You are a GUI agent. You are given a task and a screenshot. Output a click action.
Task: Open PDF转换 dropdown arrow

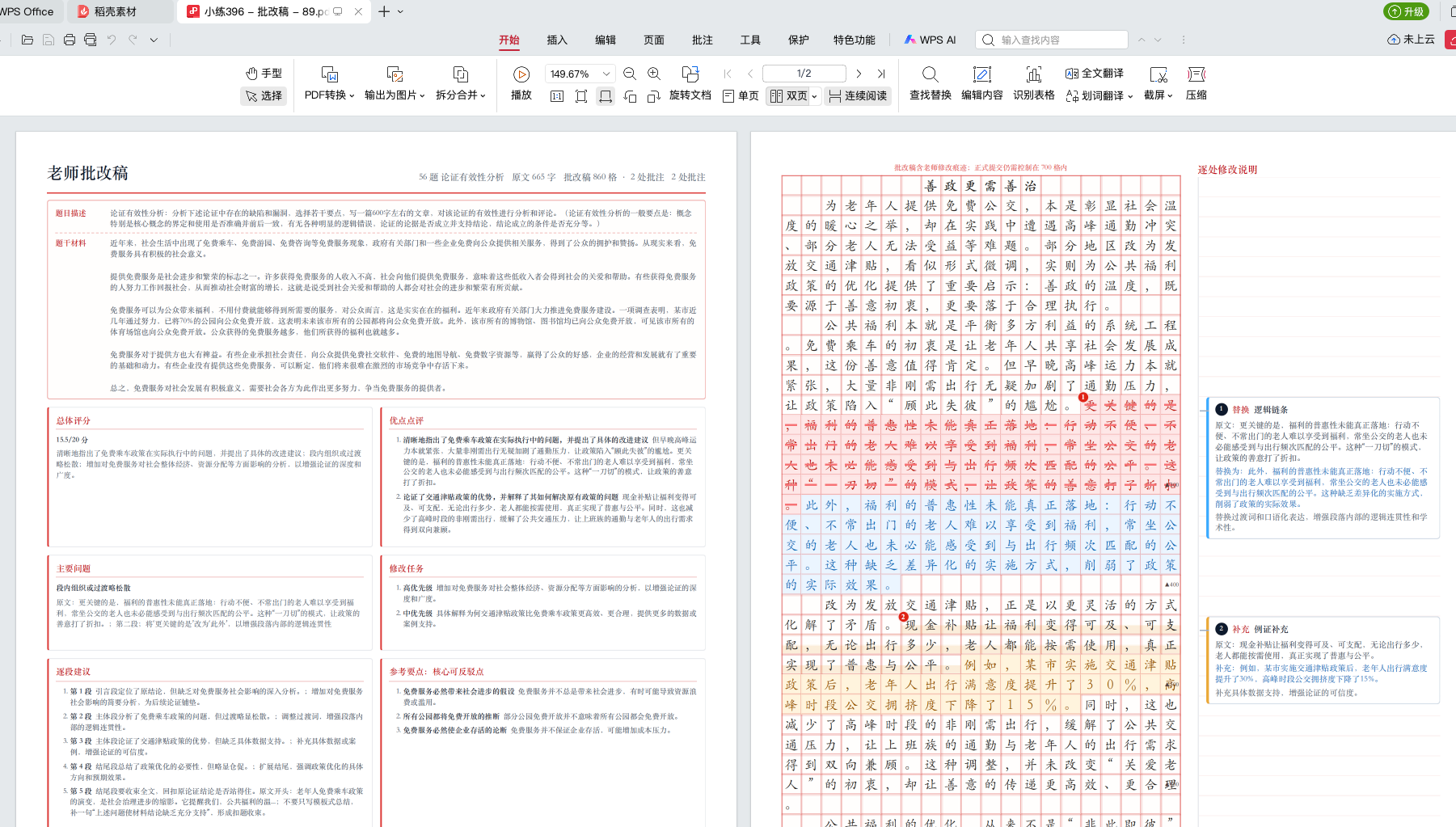352,95
